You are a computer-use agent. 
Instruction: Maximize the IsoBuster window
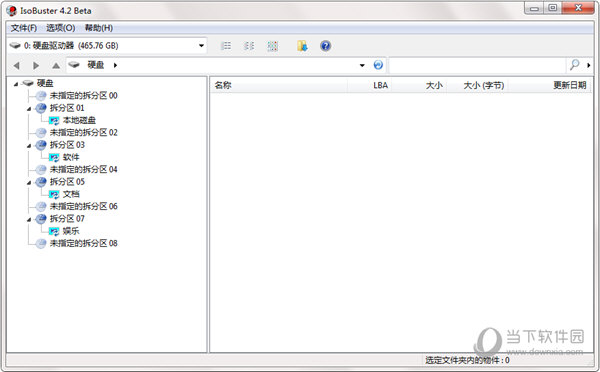(553, 8)
